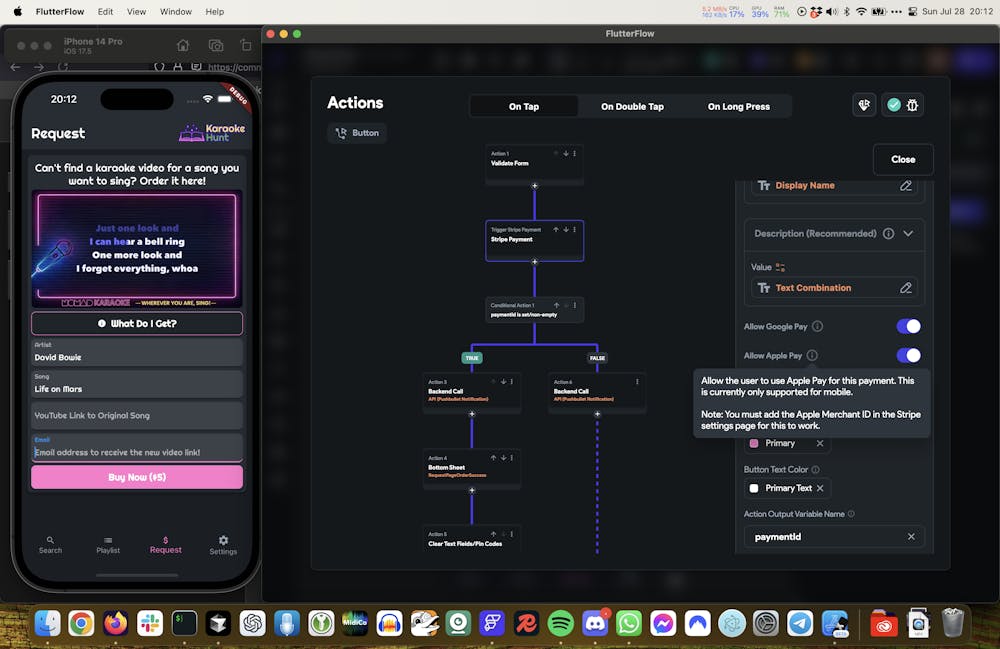Select the Clear Text Fields/Pin Codes action
Screen dimensions: 1000x649
[471, 539]
